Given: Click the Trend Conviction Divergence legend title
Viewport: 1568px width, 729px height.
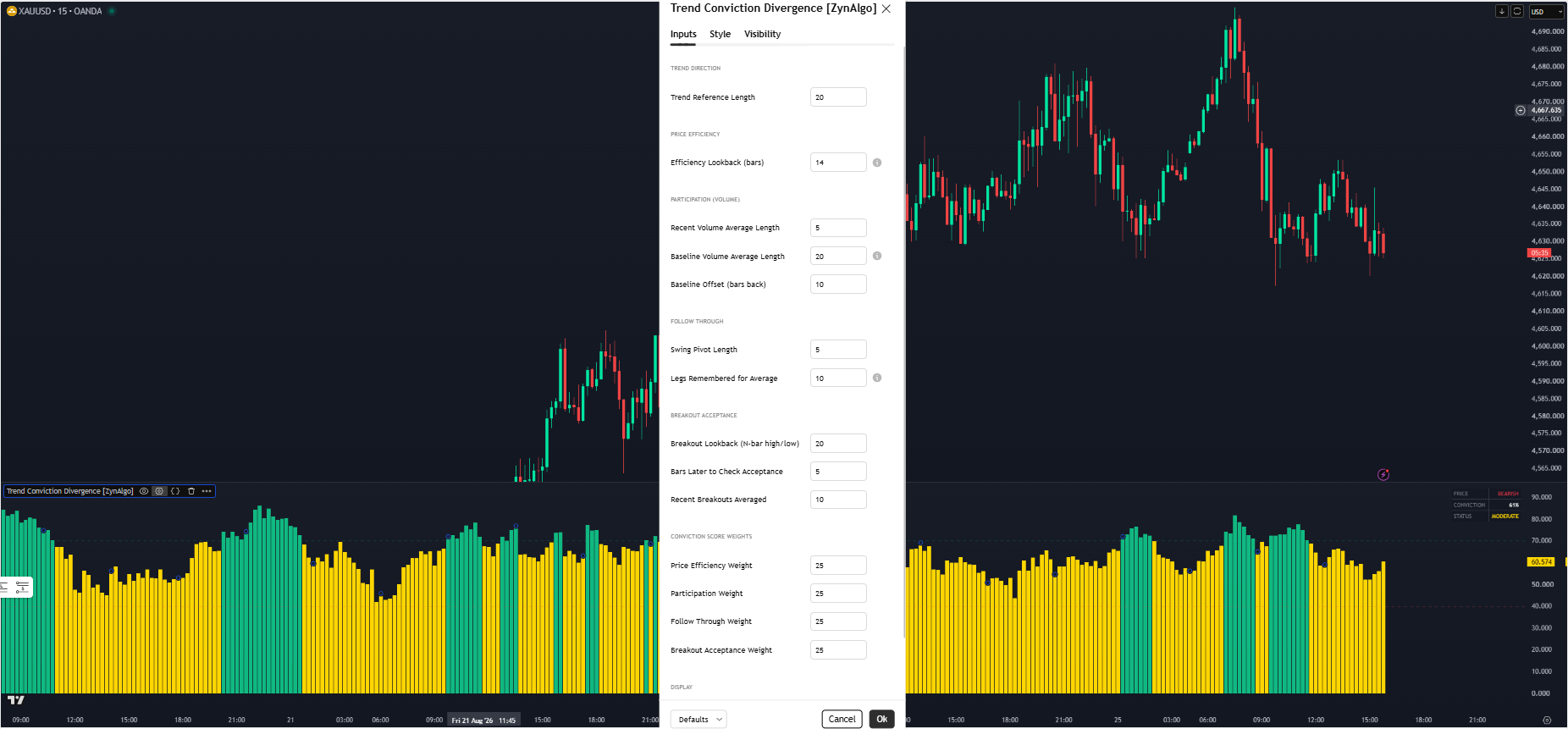Looking at the screenshot, I should coord(70,491).
